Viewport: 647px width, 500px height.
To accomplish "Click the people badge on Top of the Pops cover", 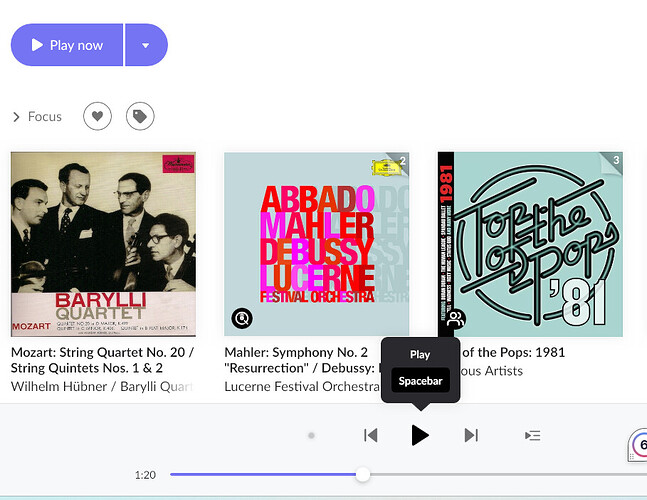I will click(x=456, y=318).
